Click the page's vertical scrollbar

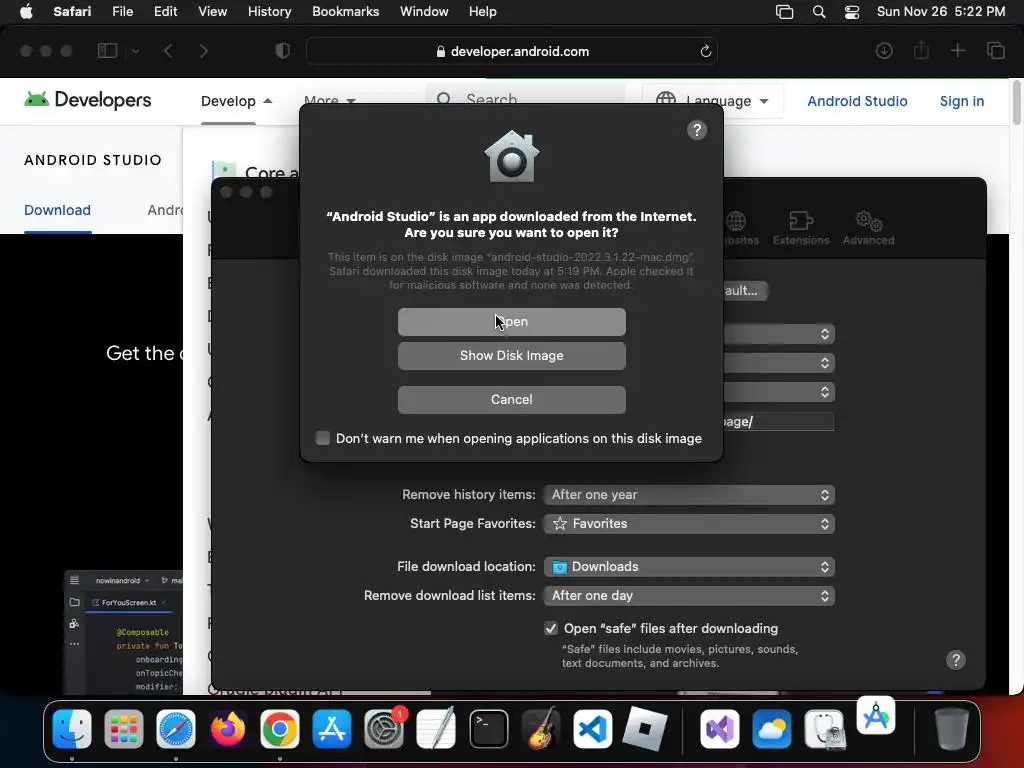1016,103
